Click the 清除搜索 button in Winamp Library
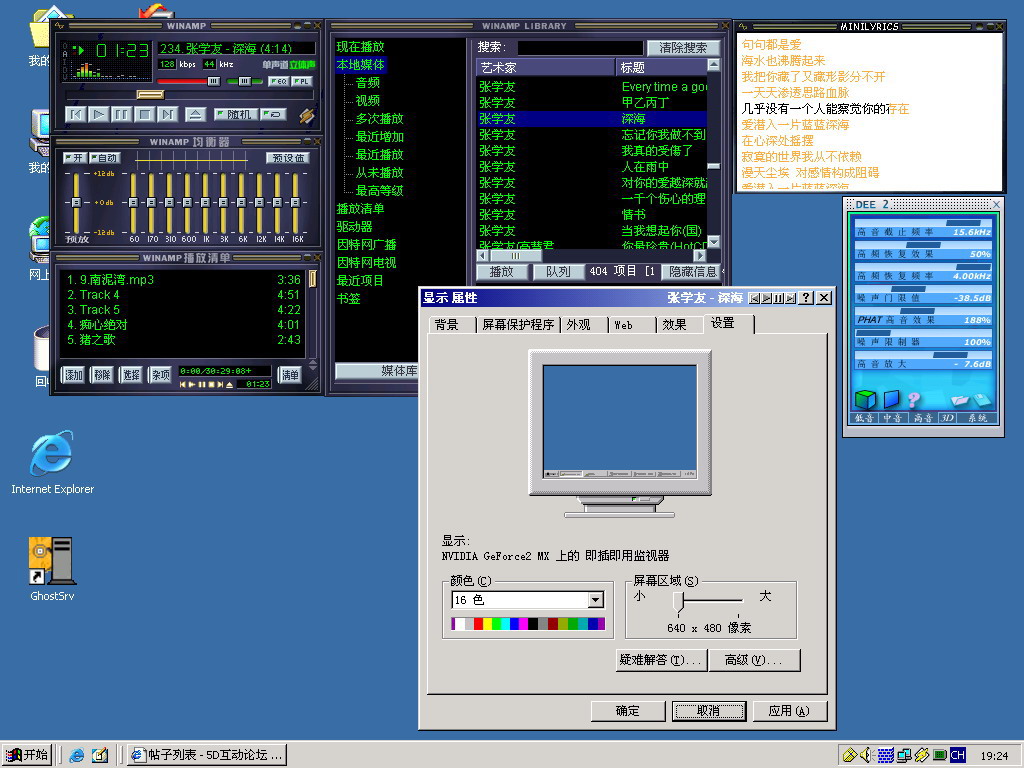This screenshot has height=768, width=1024. coord(683,48)
